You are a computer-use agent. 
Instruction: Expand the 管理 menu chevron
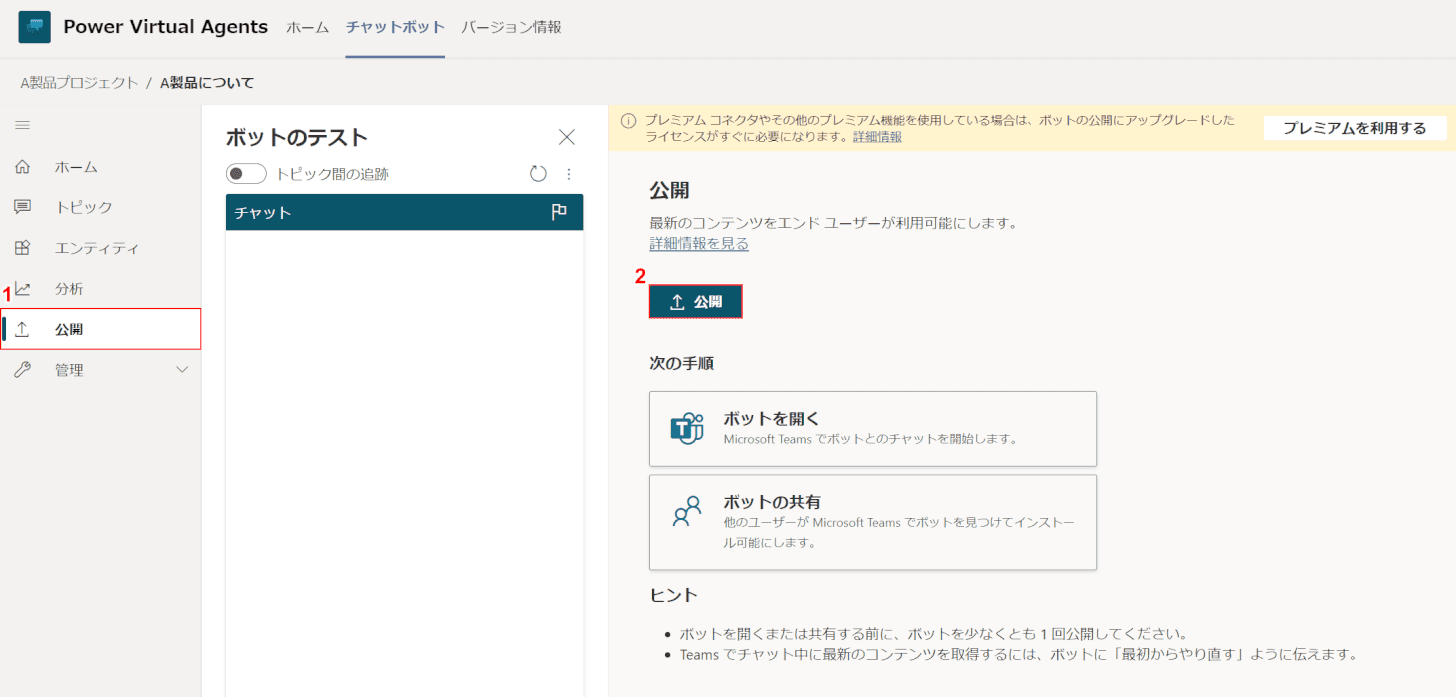tap(182, 370)
